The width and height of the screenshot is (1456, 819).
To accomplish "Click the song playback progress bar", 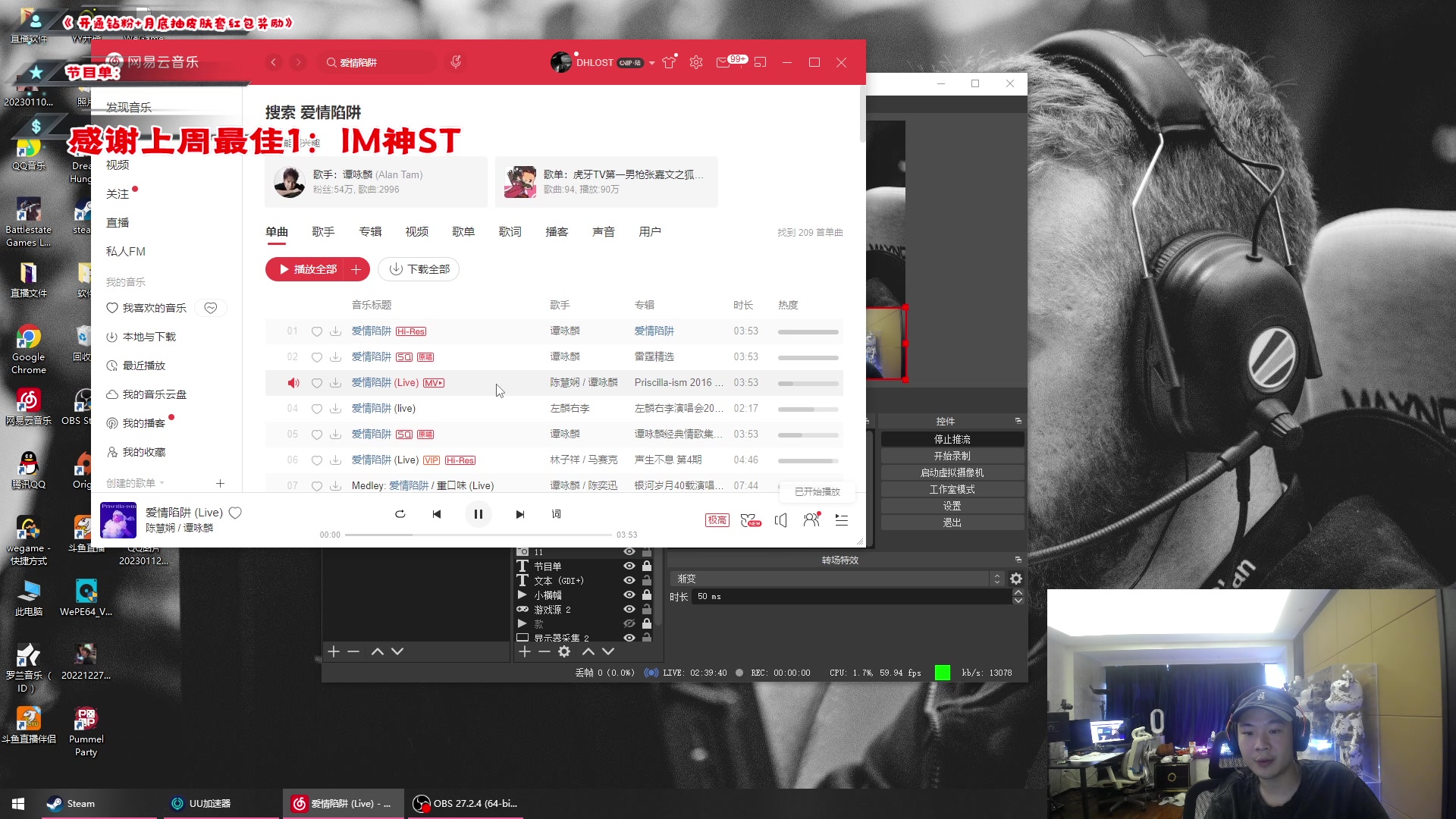I will (x=478, y=535).
